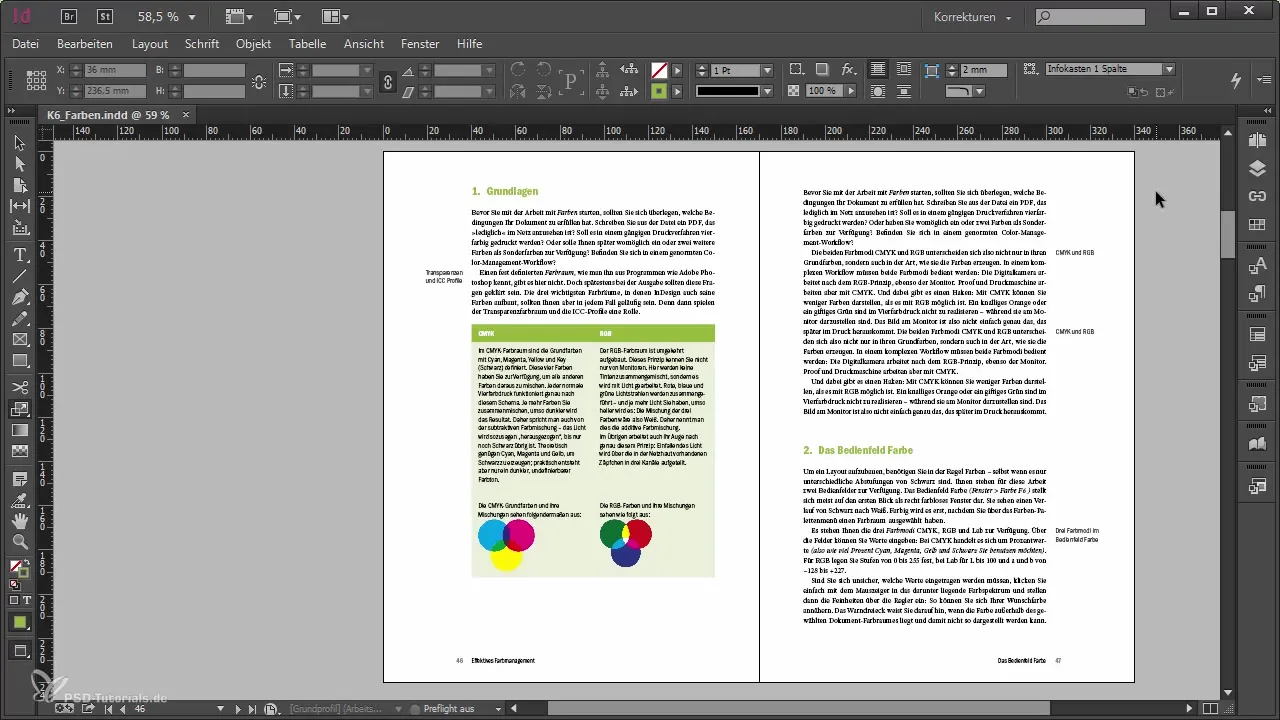Toggle screen mode button in toolbox
This screenshot has height=720, width=1280.
click(19, 651)
